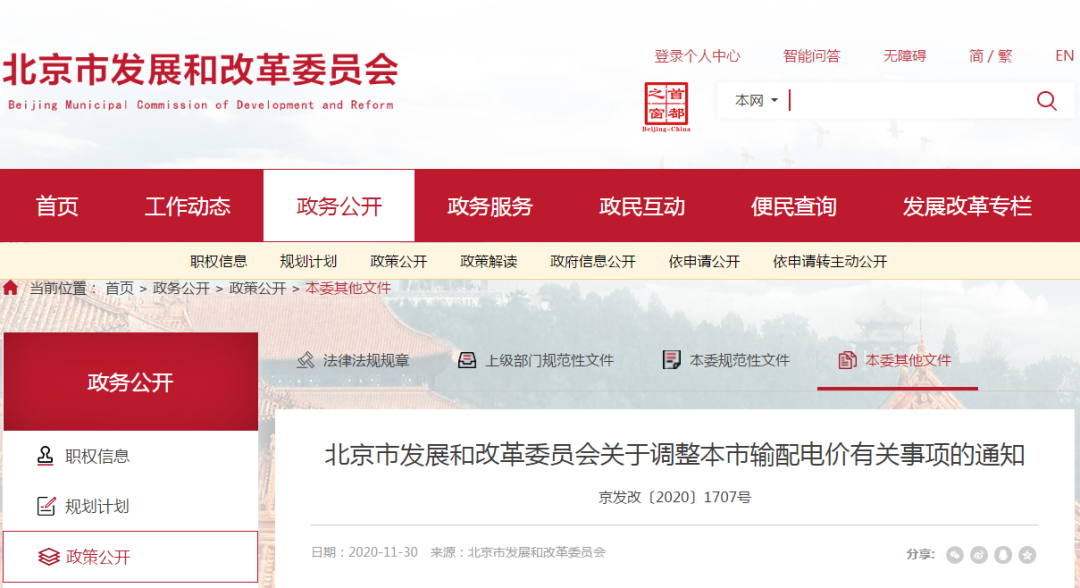Click the 智能问答 link
Screen dimensions: 1080x588
pyautogui.click(x=812, y=56)
